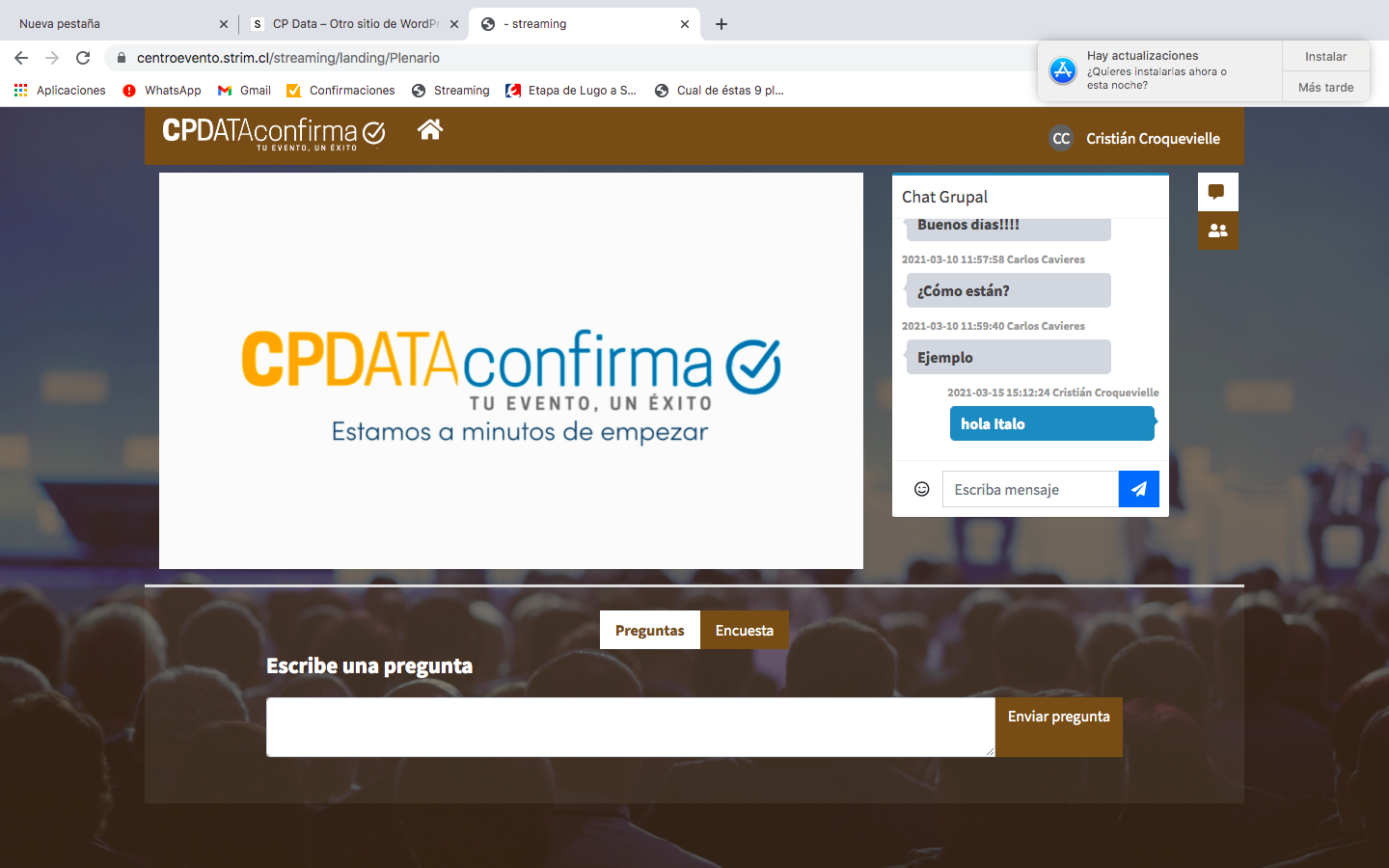
Task: Click timestamp 2021-03-10 11:57:58 Carlos Cavieres
Action: pyautogui.click(x=994, y=259)
